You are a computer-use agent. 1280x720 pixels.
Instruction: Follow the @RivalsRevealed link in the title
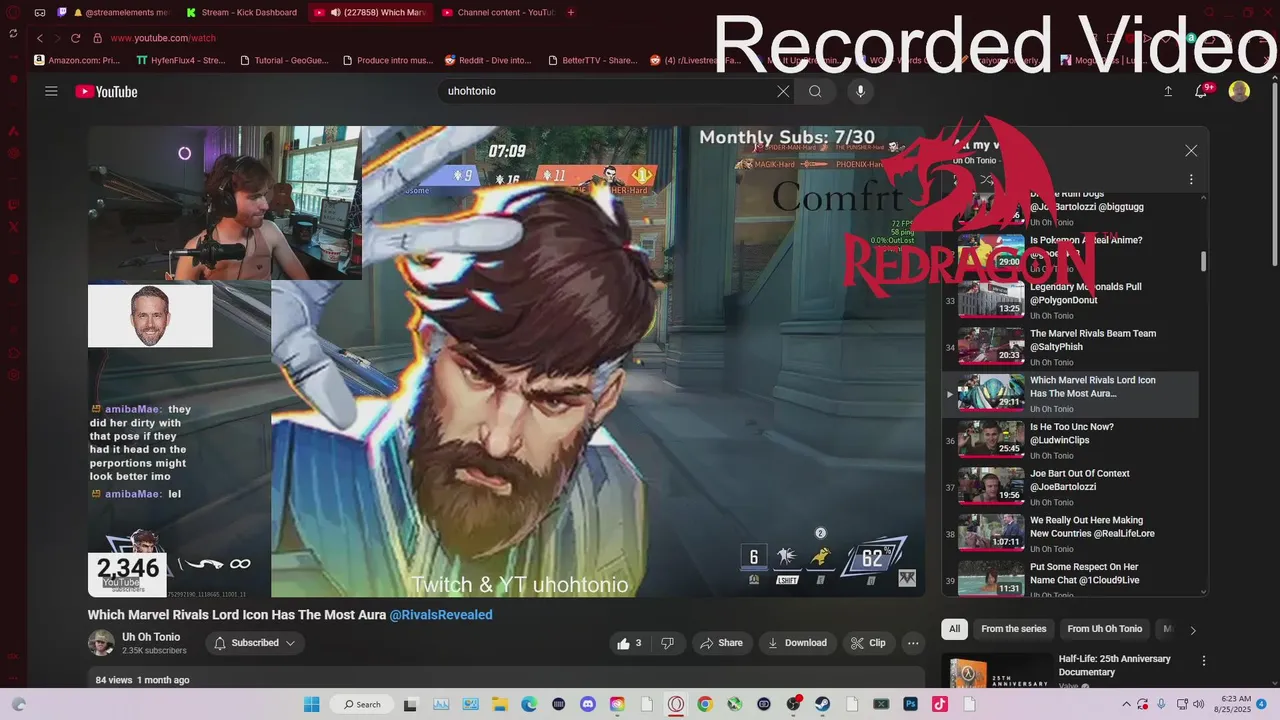pos(441,615)
